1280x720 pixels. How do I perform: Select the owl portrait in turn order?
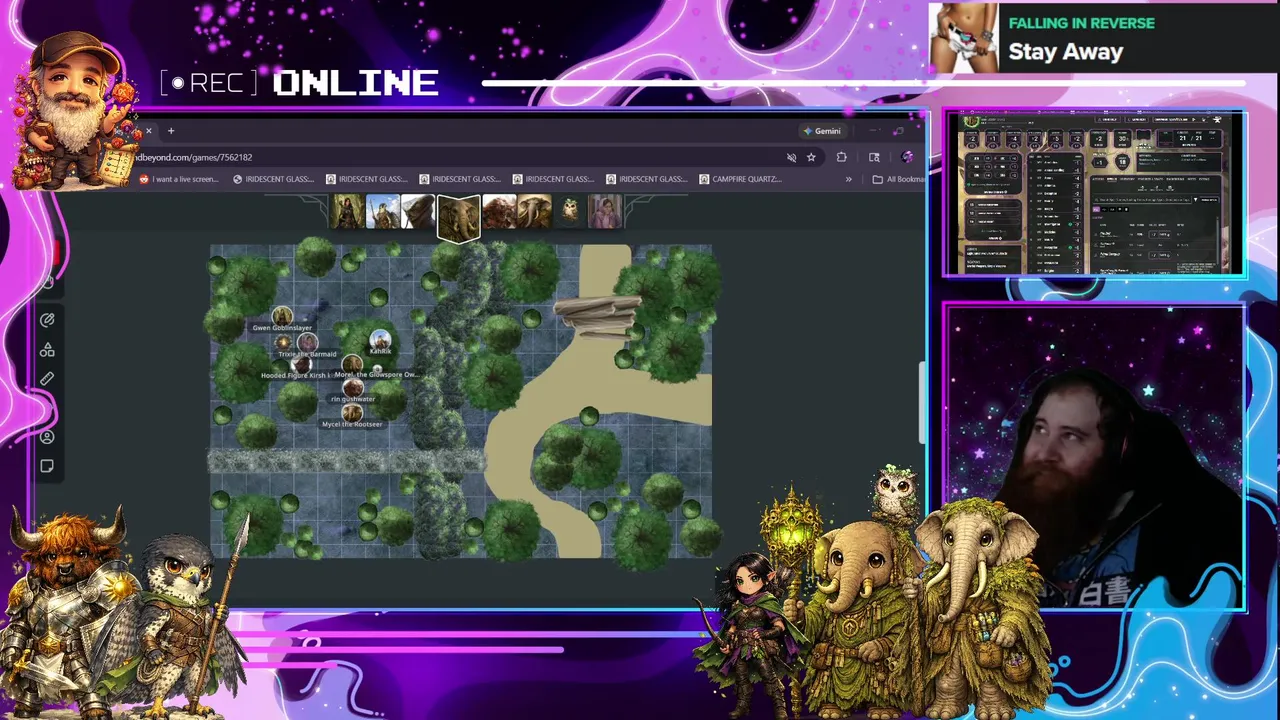(x=570, y=211)
